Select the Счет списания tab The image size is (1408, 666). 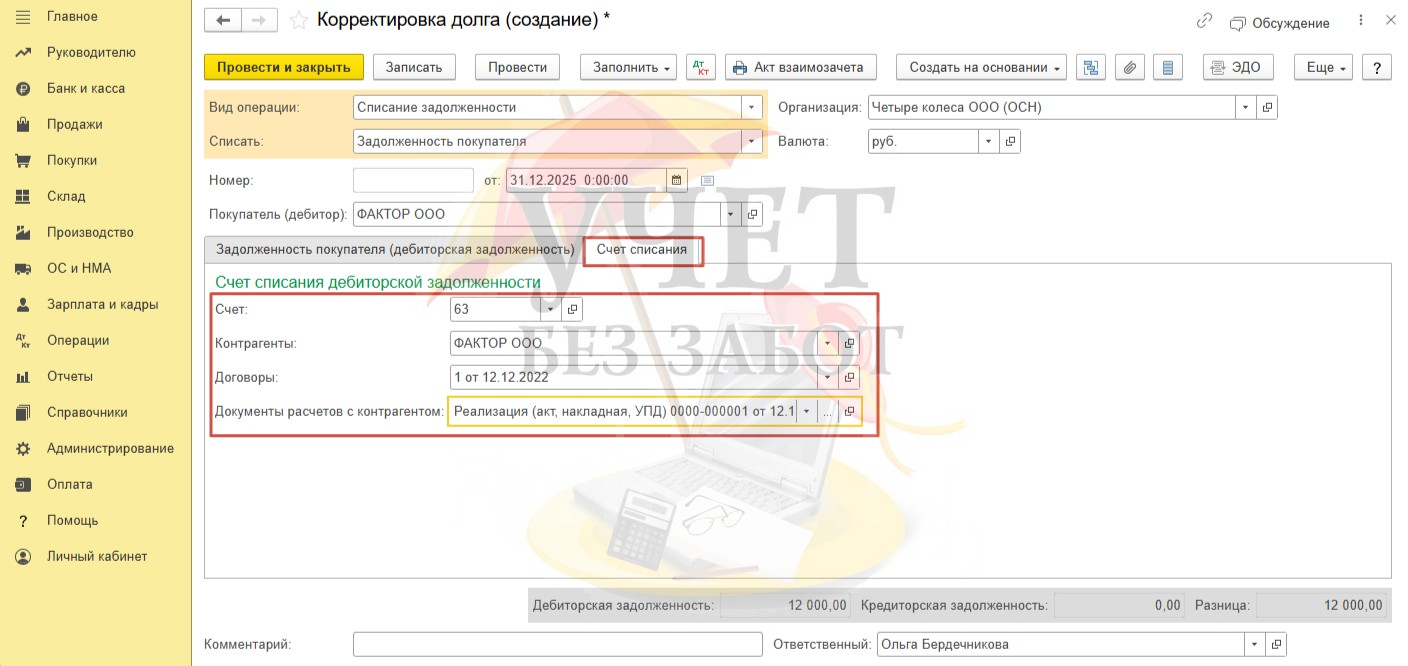pyautogui.click(x=642, y=249)
